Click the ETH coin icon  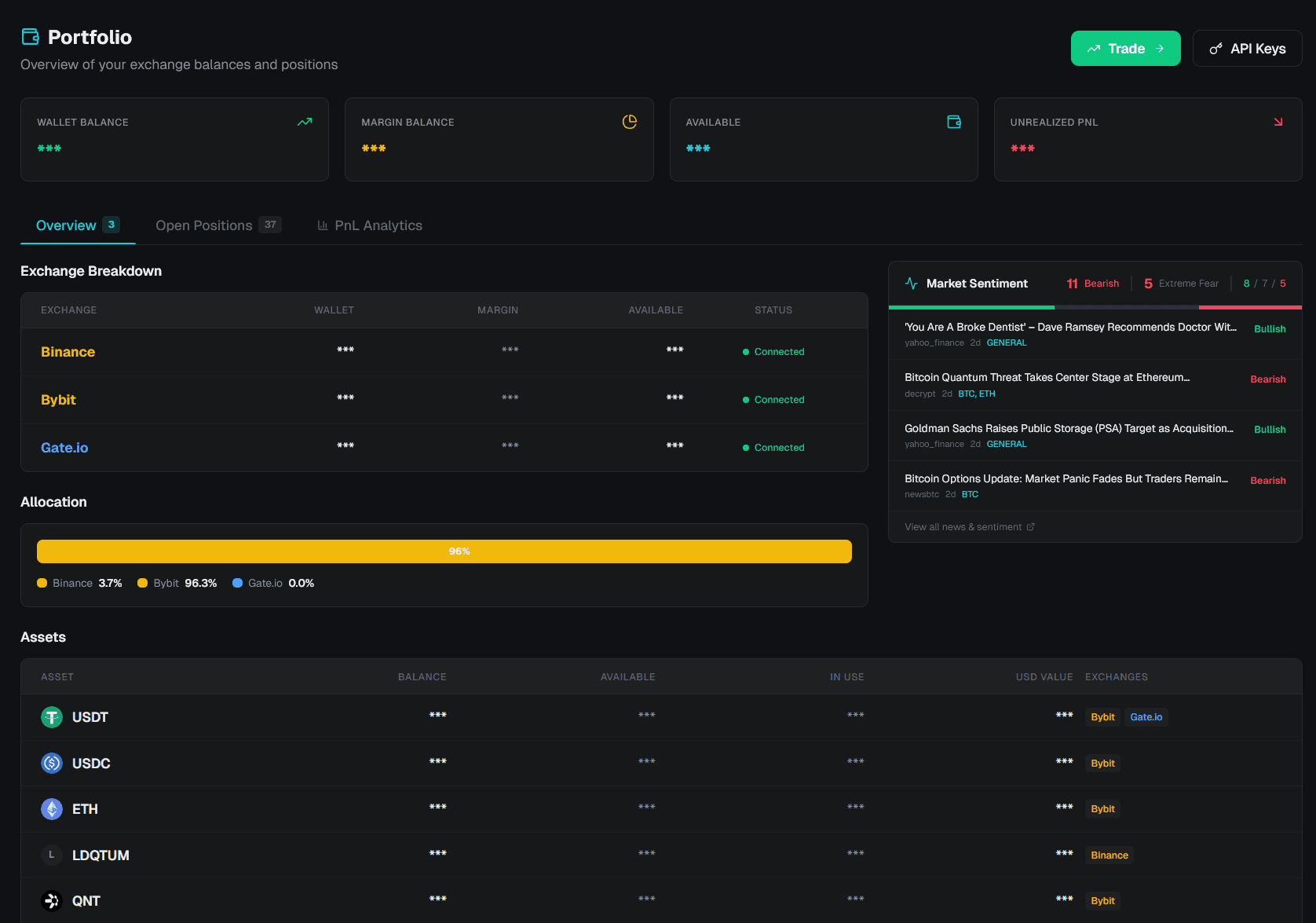(52, 809)
